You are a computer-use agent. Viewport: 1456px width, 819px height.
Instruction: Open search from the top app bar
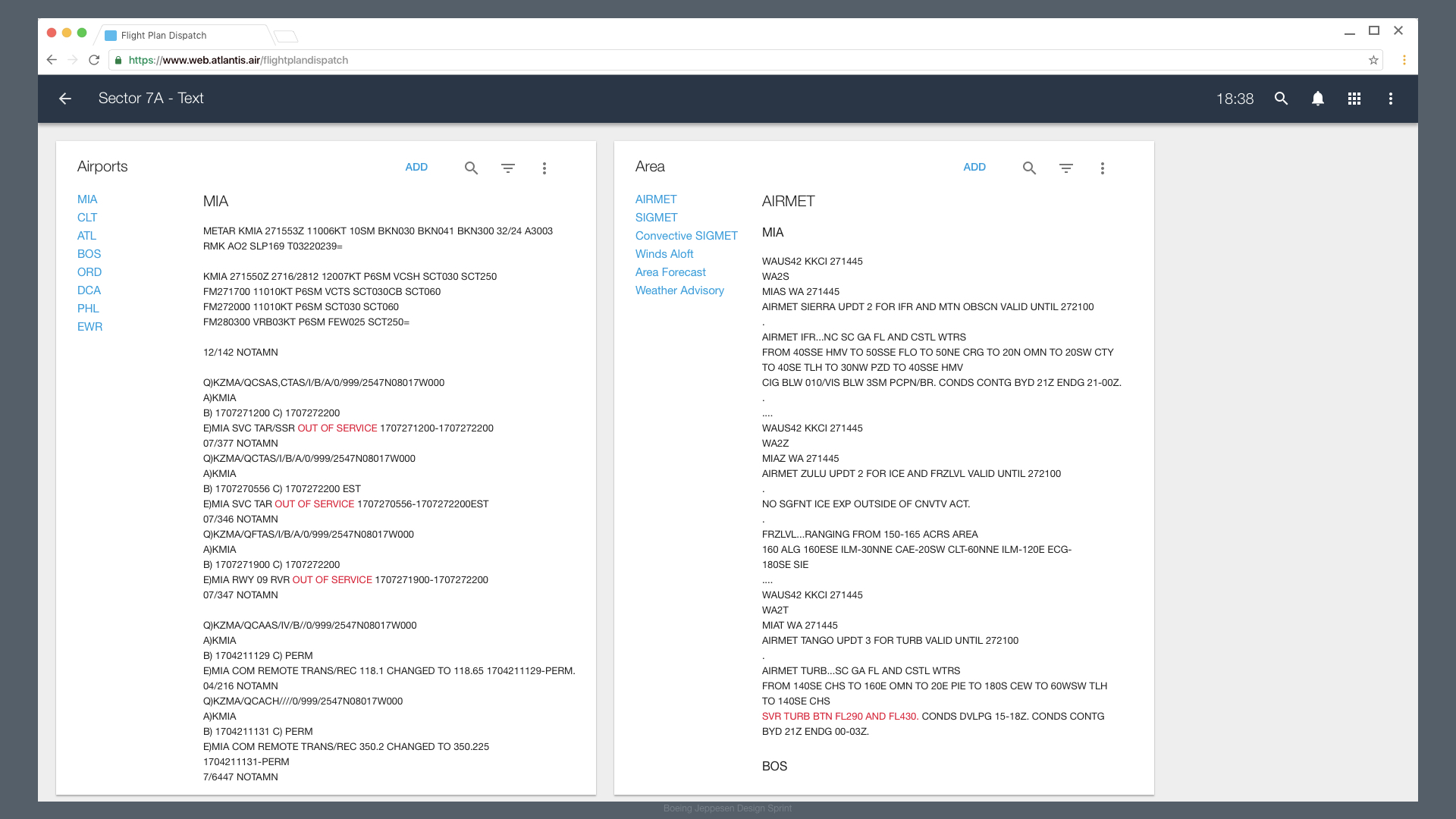(x=1281, y=99)
